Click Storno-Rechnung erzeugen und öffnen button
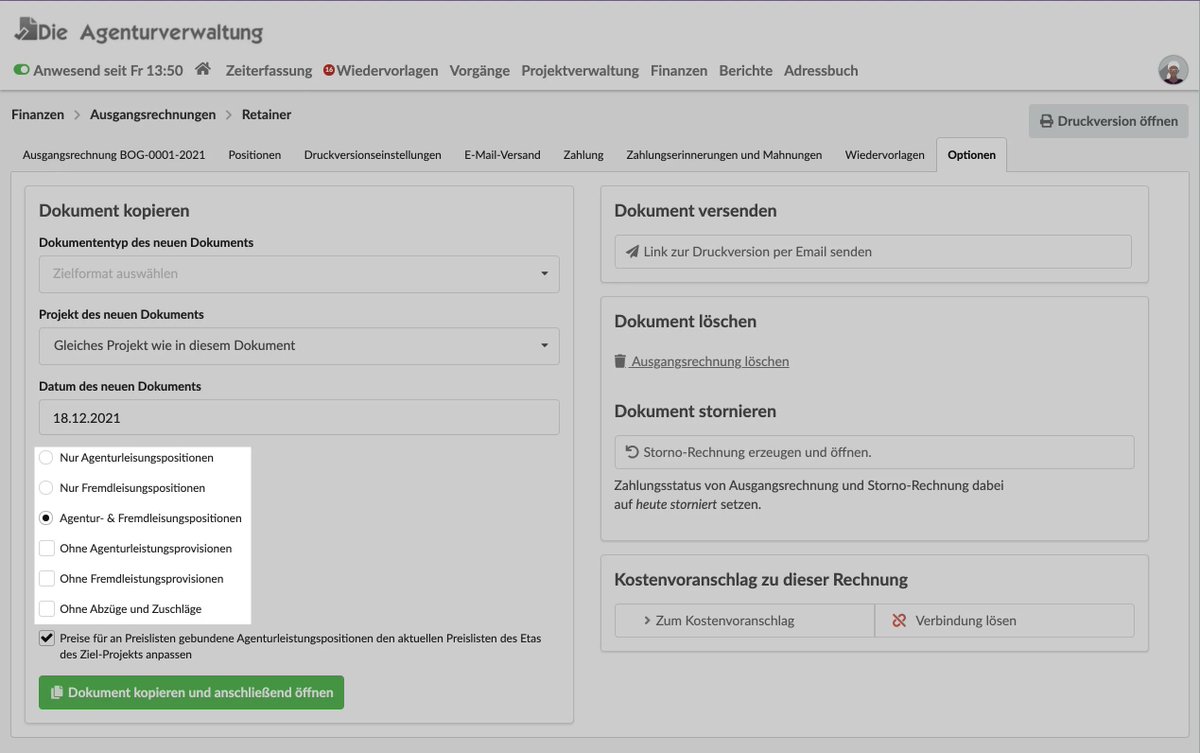 click(874, 452)
